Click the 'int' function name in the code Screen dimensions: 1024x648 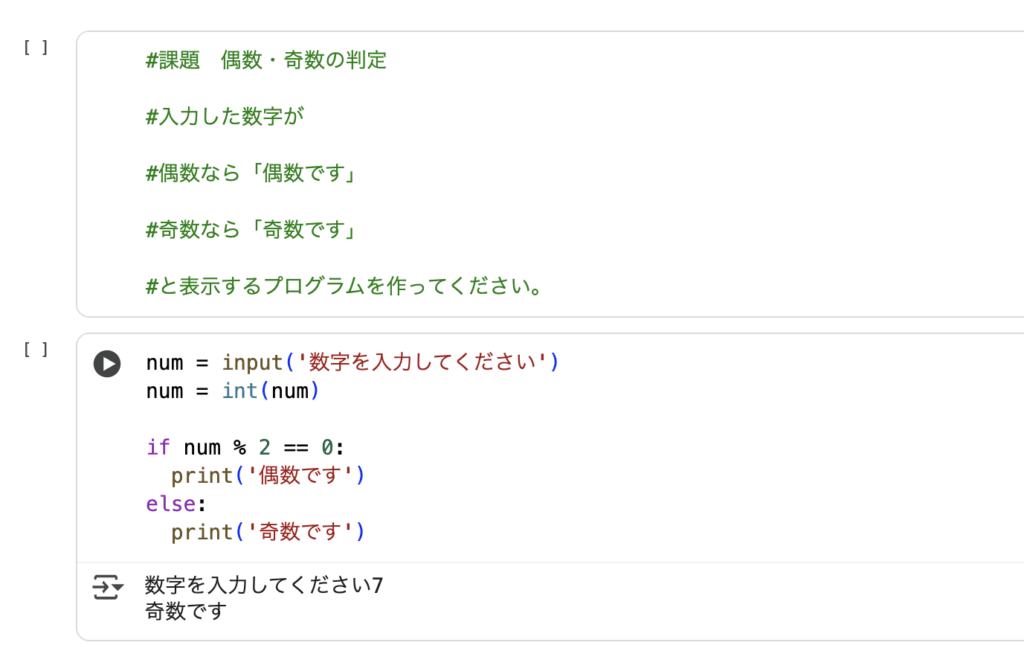(240, 391)
